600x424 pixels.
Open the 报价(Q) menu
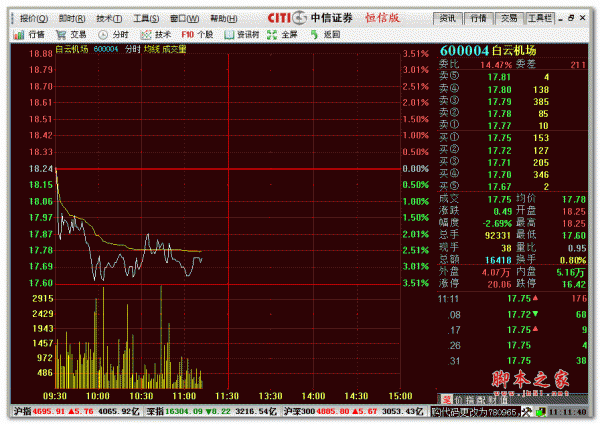(34, 18)
